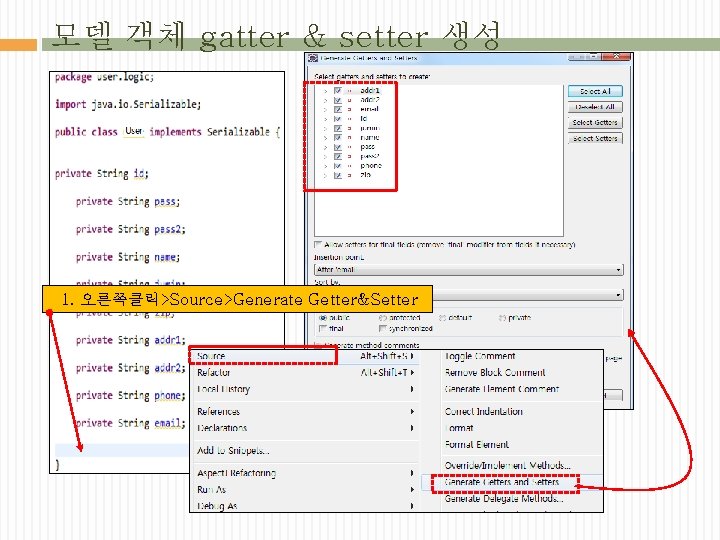The width and height of the screenshot is (720, 540).
Task: Click the 'package user.logic;' code line
Action: click(x=105, y=77)
